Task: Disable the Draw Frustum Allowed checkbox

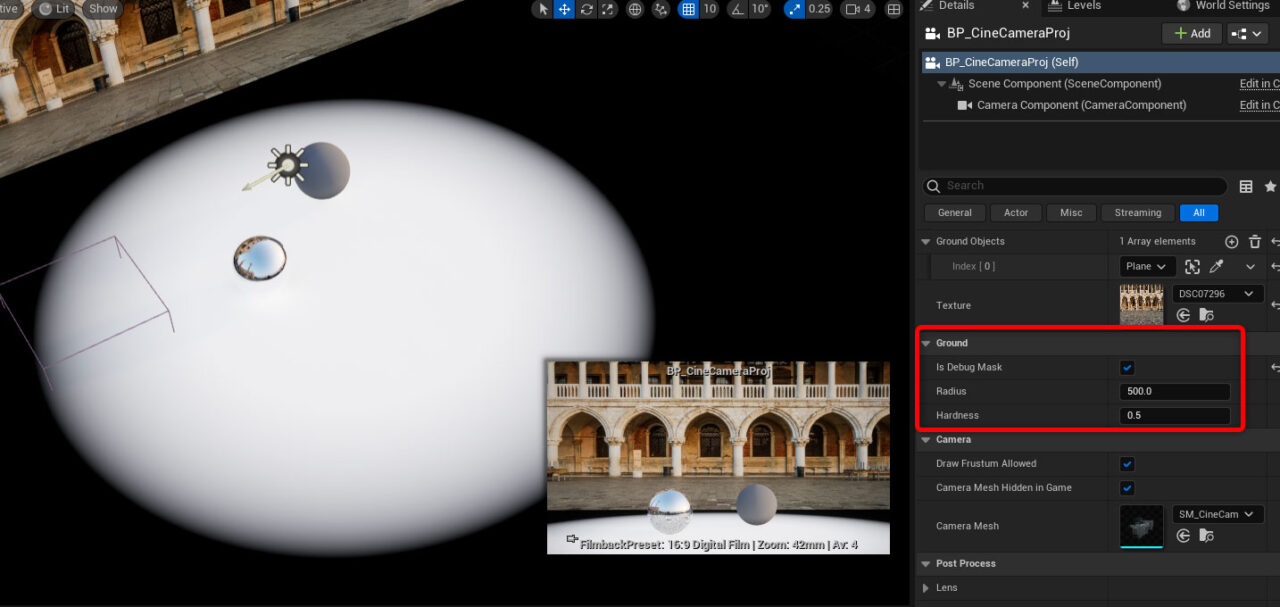Action: [1126, 463]
